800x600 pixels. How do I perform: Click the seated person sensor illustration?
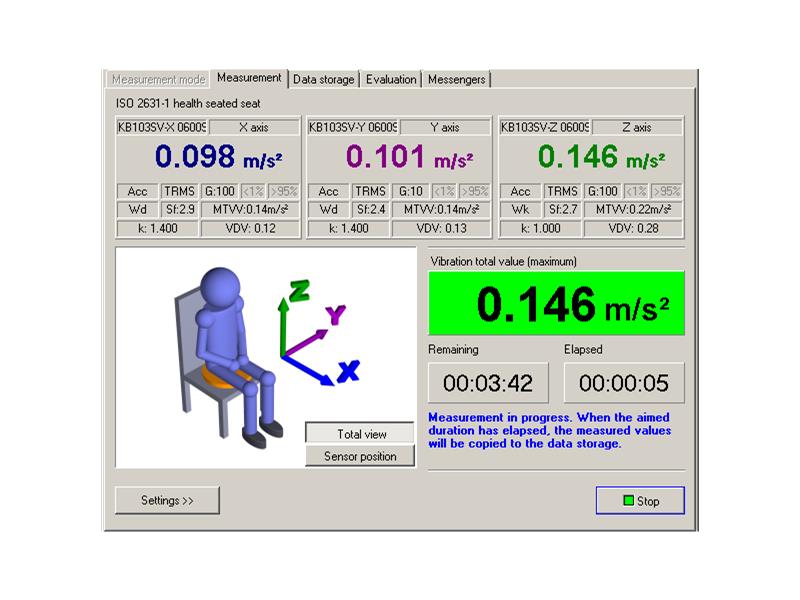click(x=227, y=357)
